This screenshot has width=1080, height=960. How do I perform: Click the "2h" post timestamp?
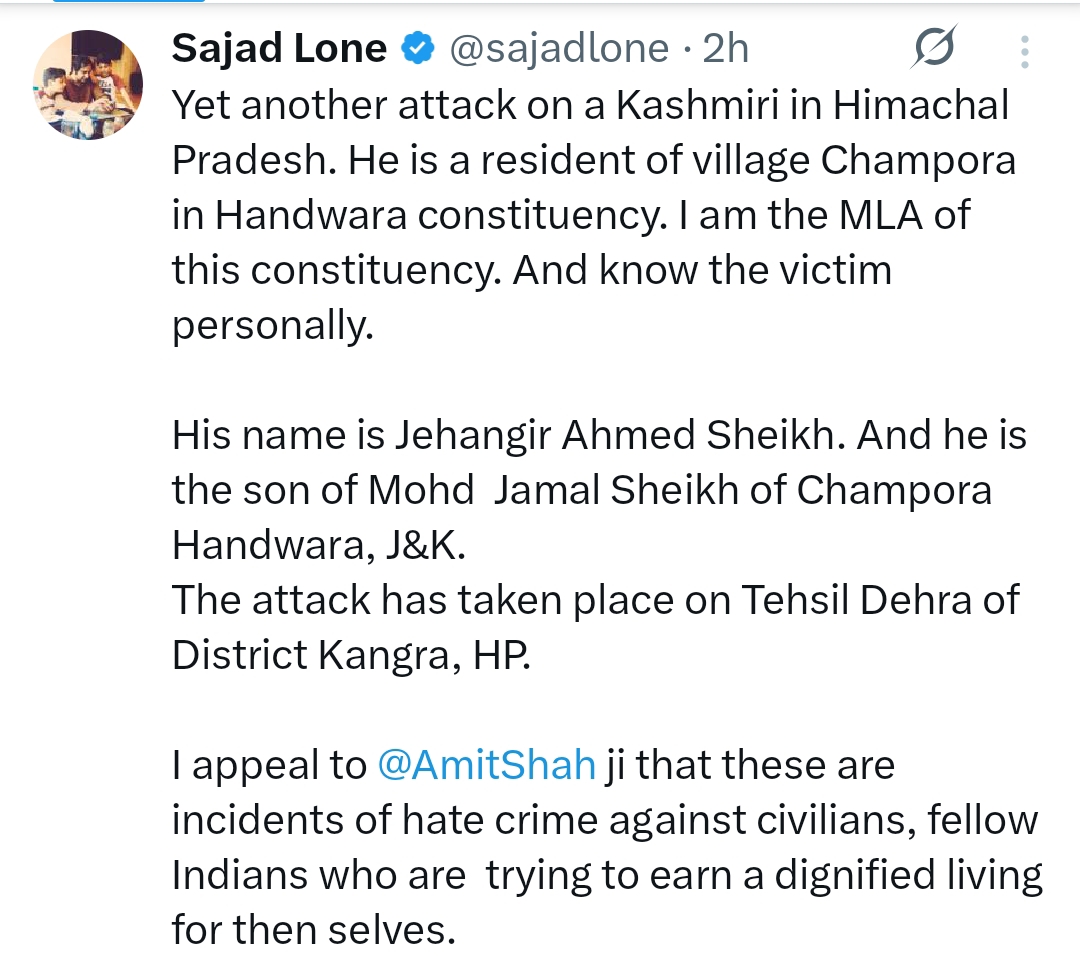click(x=726, y=48)
